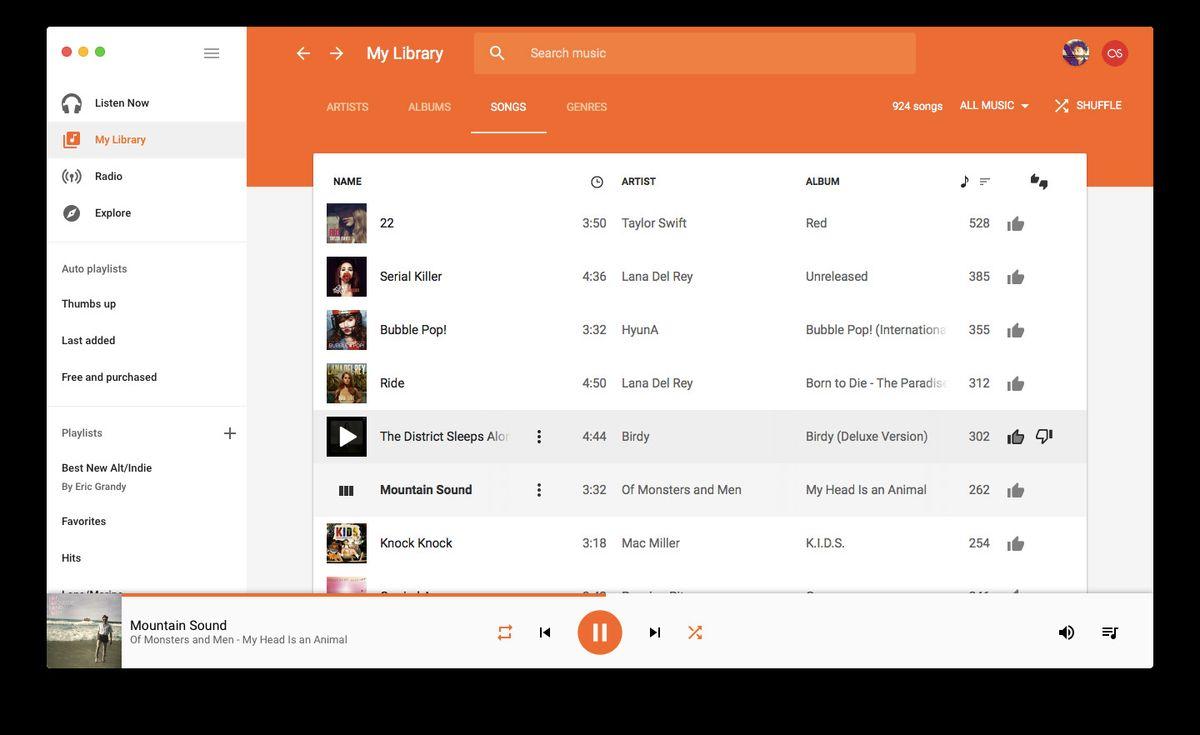This screenshot has height=735, width=1200.
Task: Open more options for Mountain Sound
Action: click(539, 490)
